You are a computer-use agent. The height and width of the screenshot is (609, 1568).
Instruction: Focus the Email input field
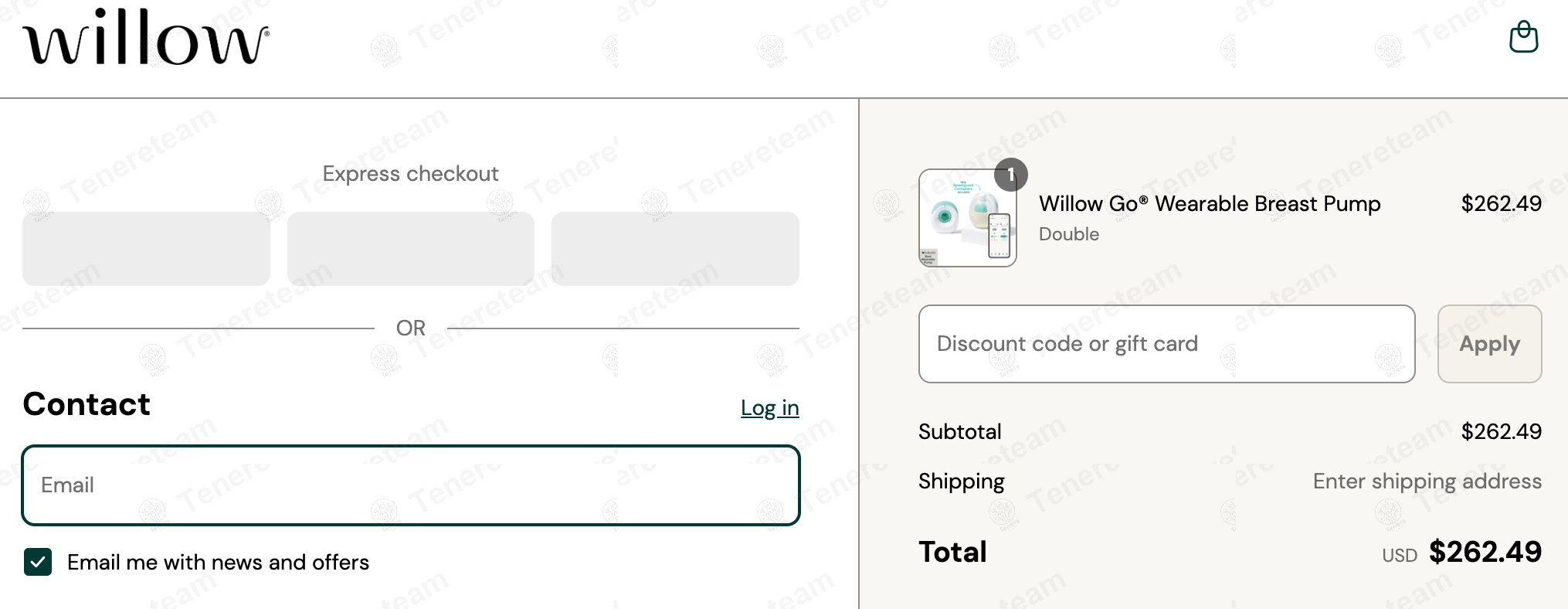tap(411, 485)
